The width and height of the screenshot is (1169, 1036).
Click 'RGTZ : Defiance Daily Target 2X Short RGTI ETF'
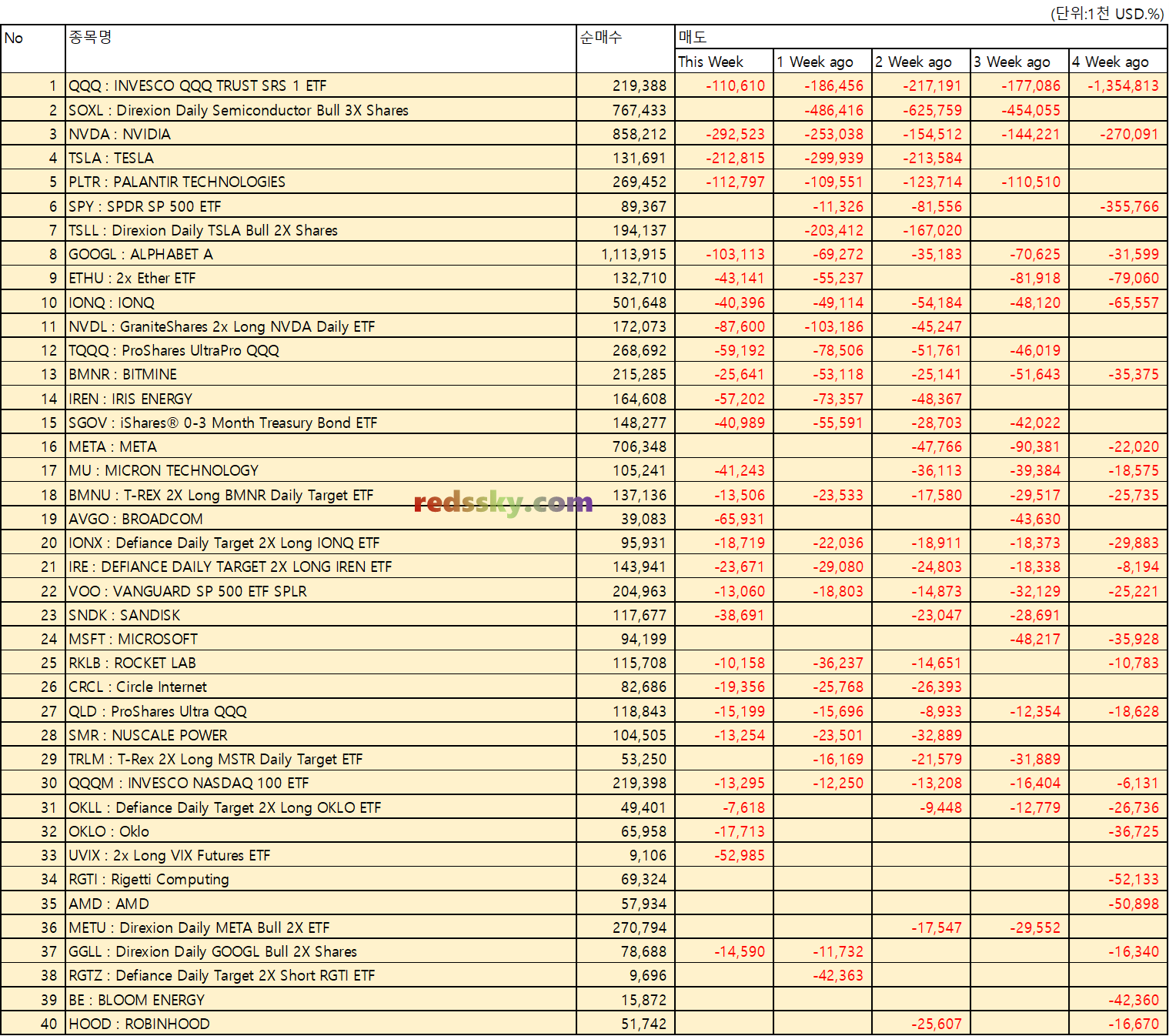[321, 975]
